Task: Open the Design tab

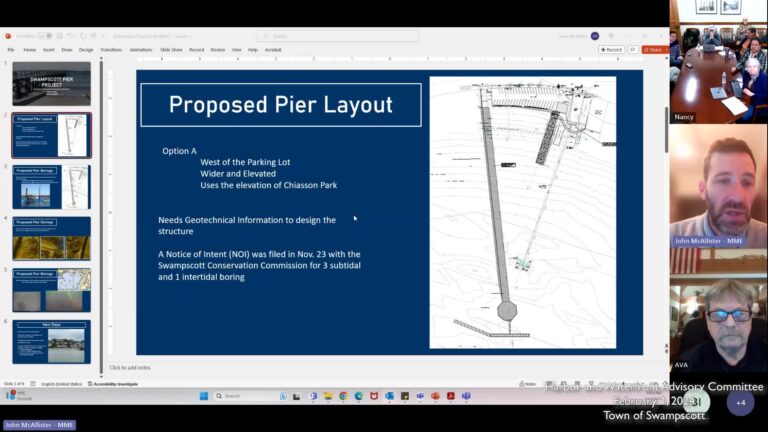Action: point(86,49)
